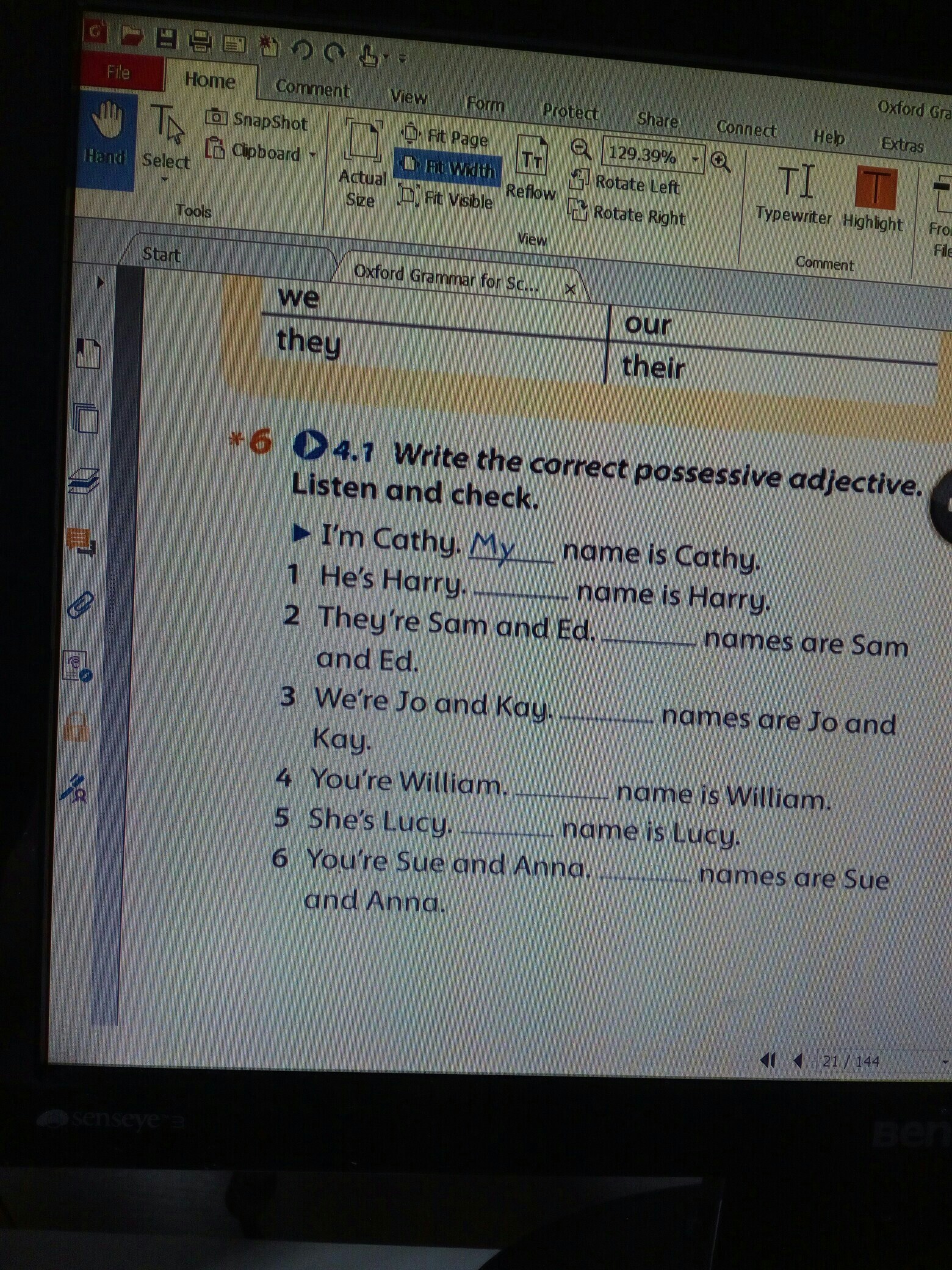The width and height of the screenshot is (952, 1270).
Task: Choose Fit Page view
Action: 445,136
